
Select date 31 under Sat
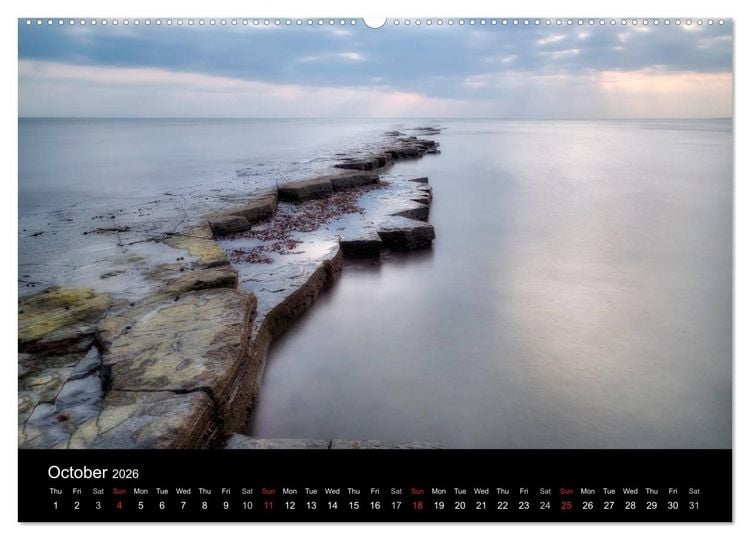click(x=694, y=506)
